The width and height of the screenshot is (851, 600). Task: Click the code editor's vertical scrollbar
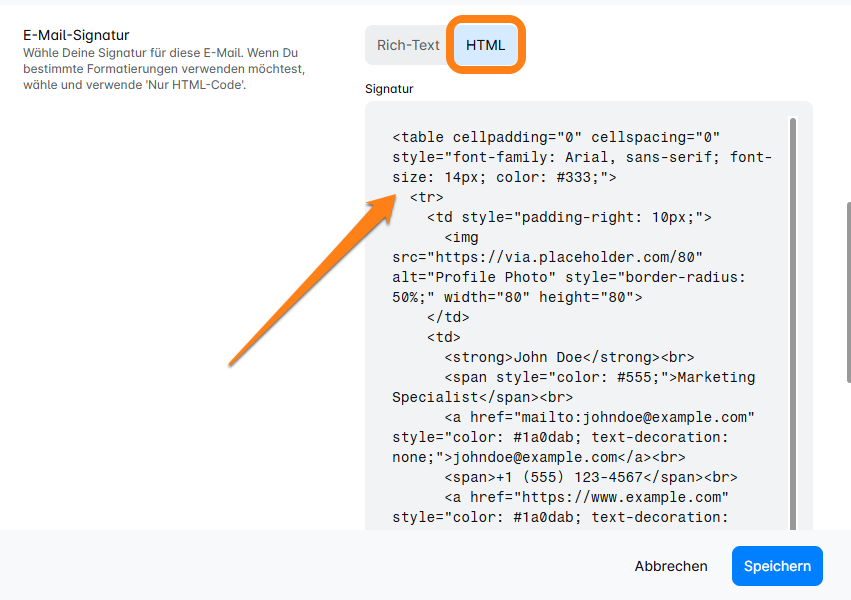tap(793, 323)
